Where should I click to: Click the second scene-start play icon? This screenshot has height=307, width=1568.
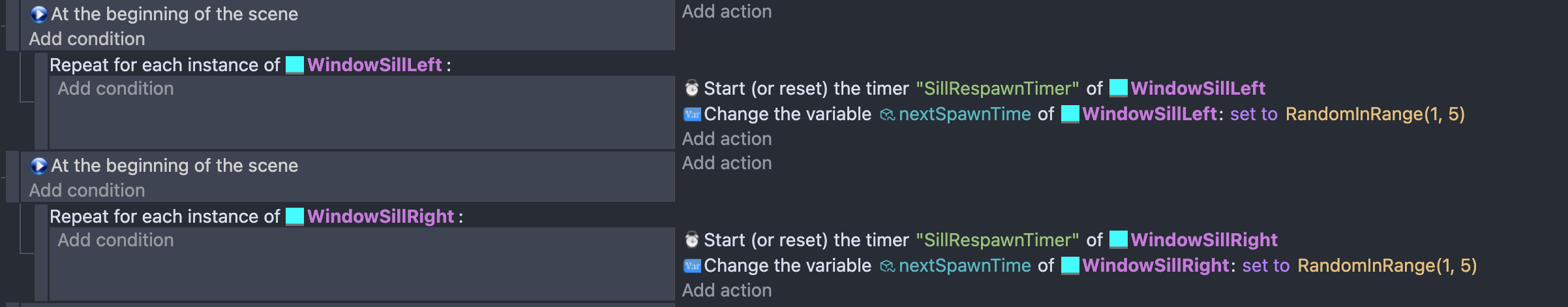tap(39, 165)
